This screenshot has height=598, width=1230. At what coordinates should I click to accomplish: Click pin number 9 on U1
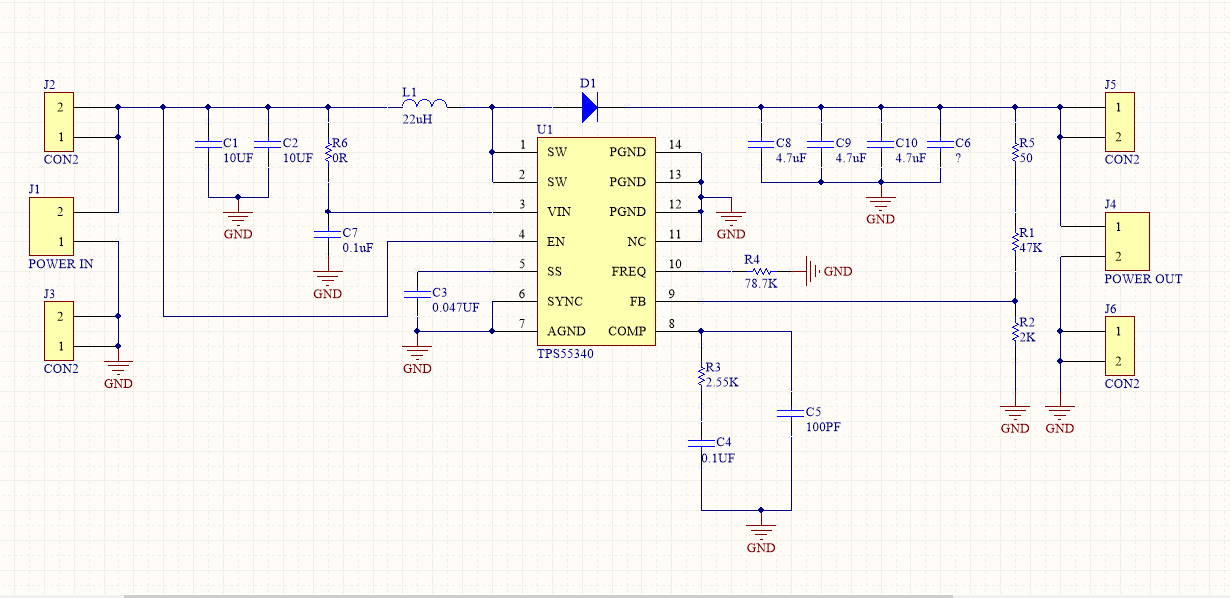671,295
